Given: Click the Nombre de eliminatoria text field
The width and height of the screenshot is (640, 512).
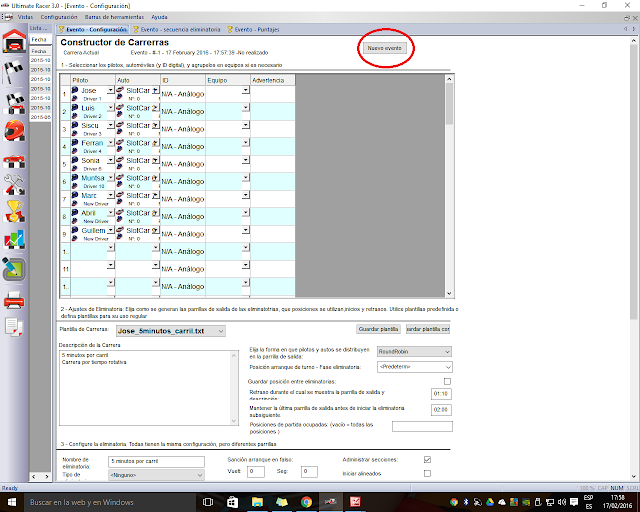Looking at the screenshot, I should [x=156, y=461].
